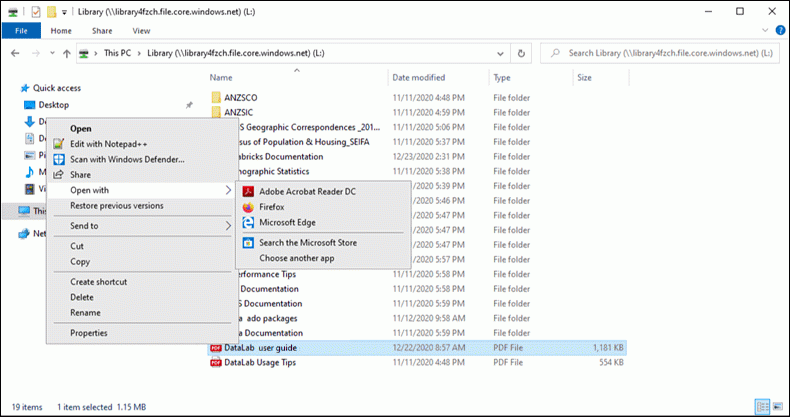Open the Share ribbon tab
This screenshot has height=417, width=790.
pyautogui.click(x=102, y=31)
